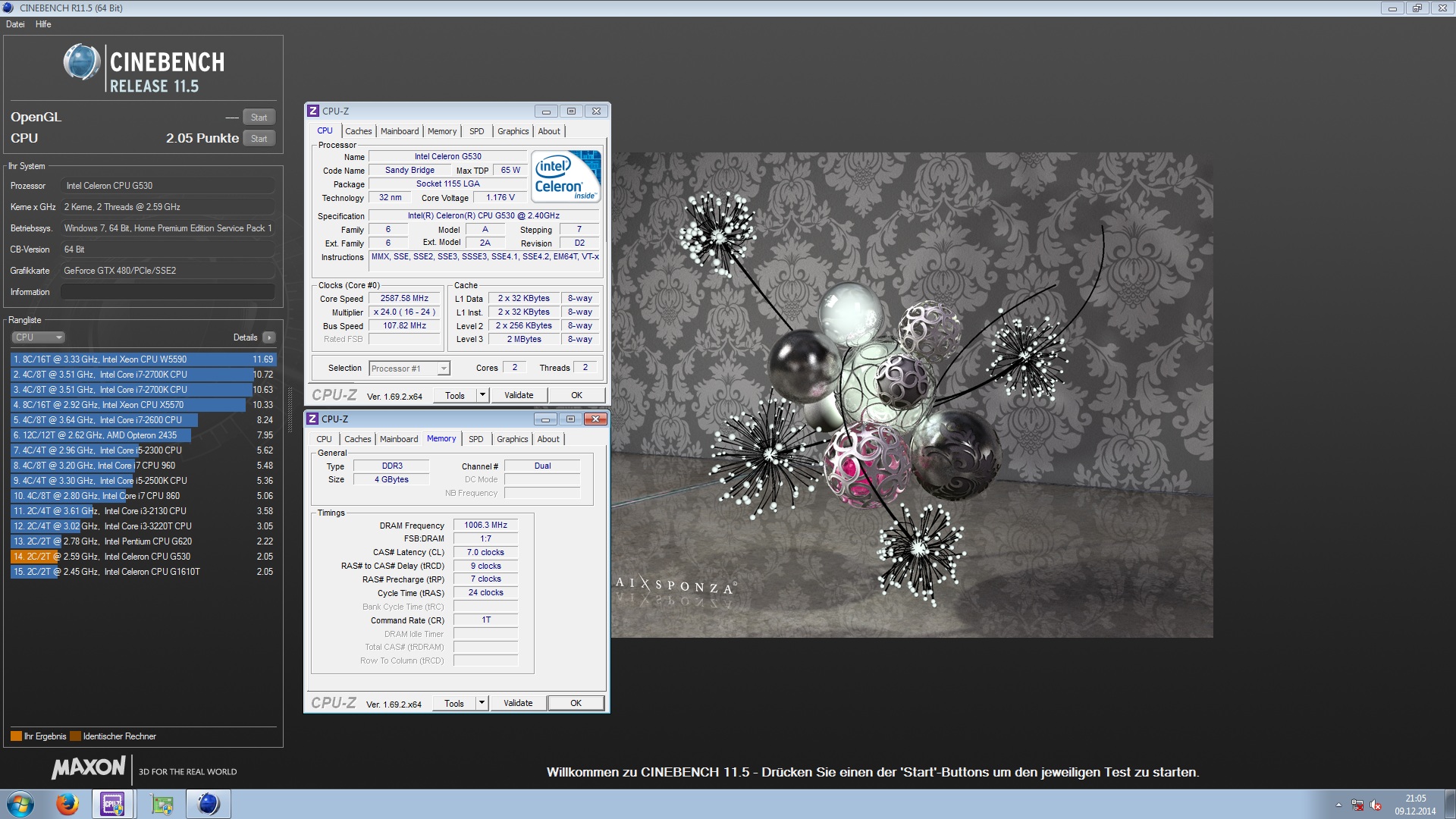Click the picture viewer taskbar icon
Viewport: 1456px width, 819px height.
point(162,804)
